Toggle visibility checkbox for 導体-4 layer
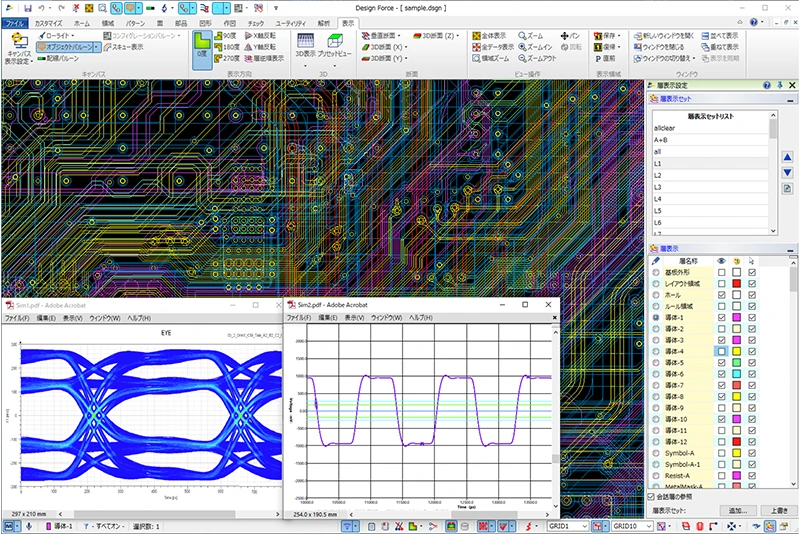This screenshot has width=800, height=534. (721, 351)
